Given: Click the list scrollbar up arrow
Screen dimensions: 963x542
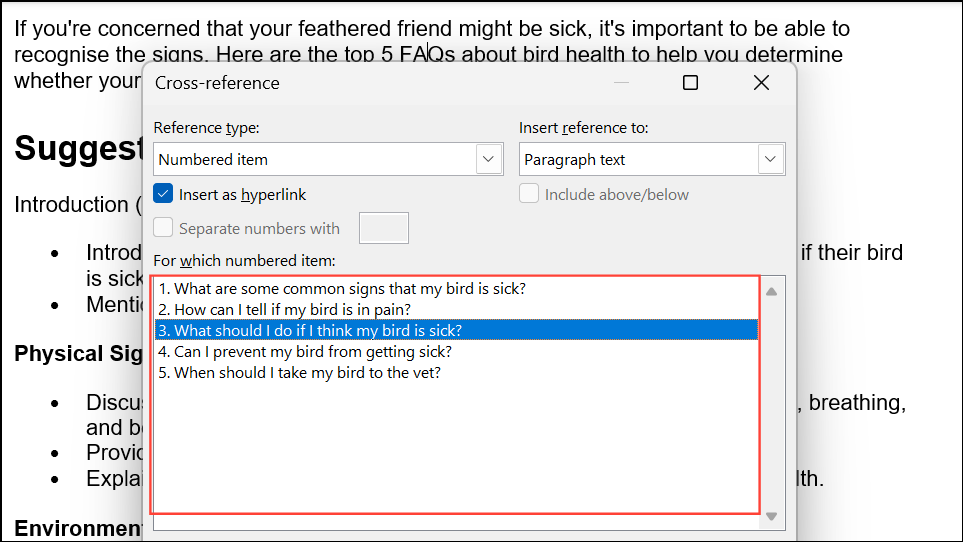Looking at the screenshot, I should (770, 292).
